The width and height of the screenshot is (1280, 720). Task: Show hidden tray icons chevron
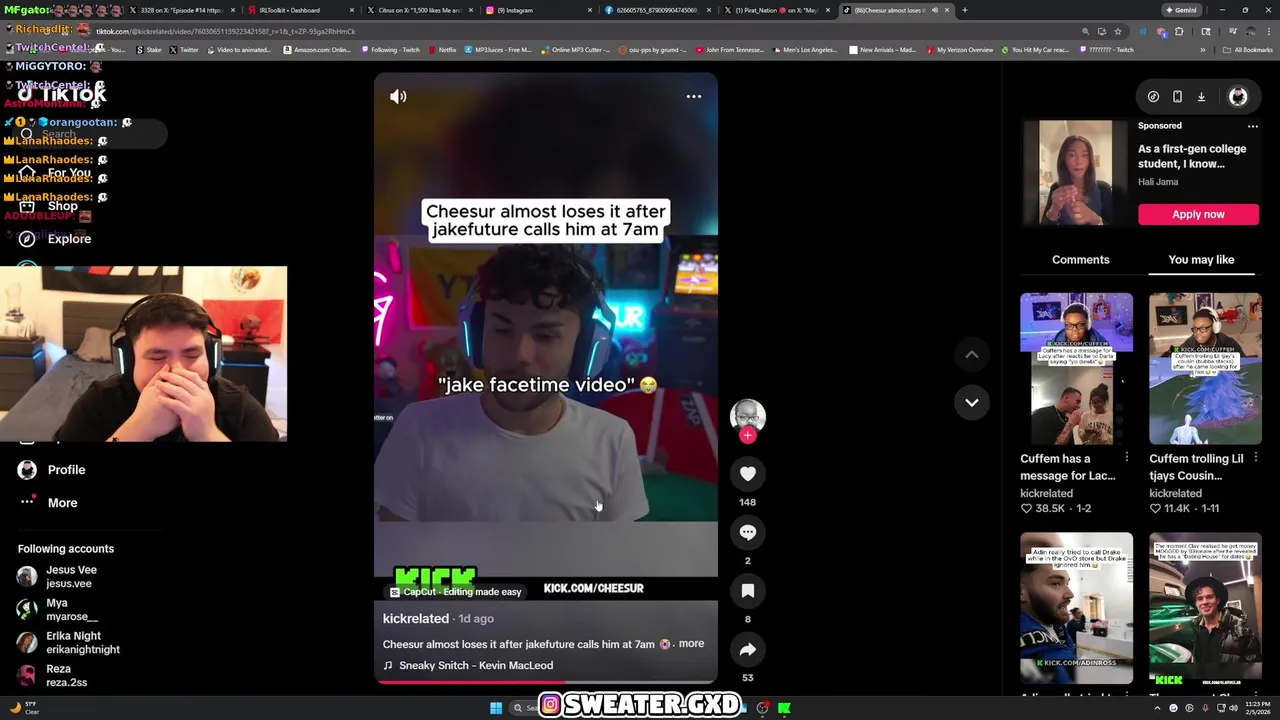[1157, 708]
